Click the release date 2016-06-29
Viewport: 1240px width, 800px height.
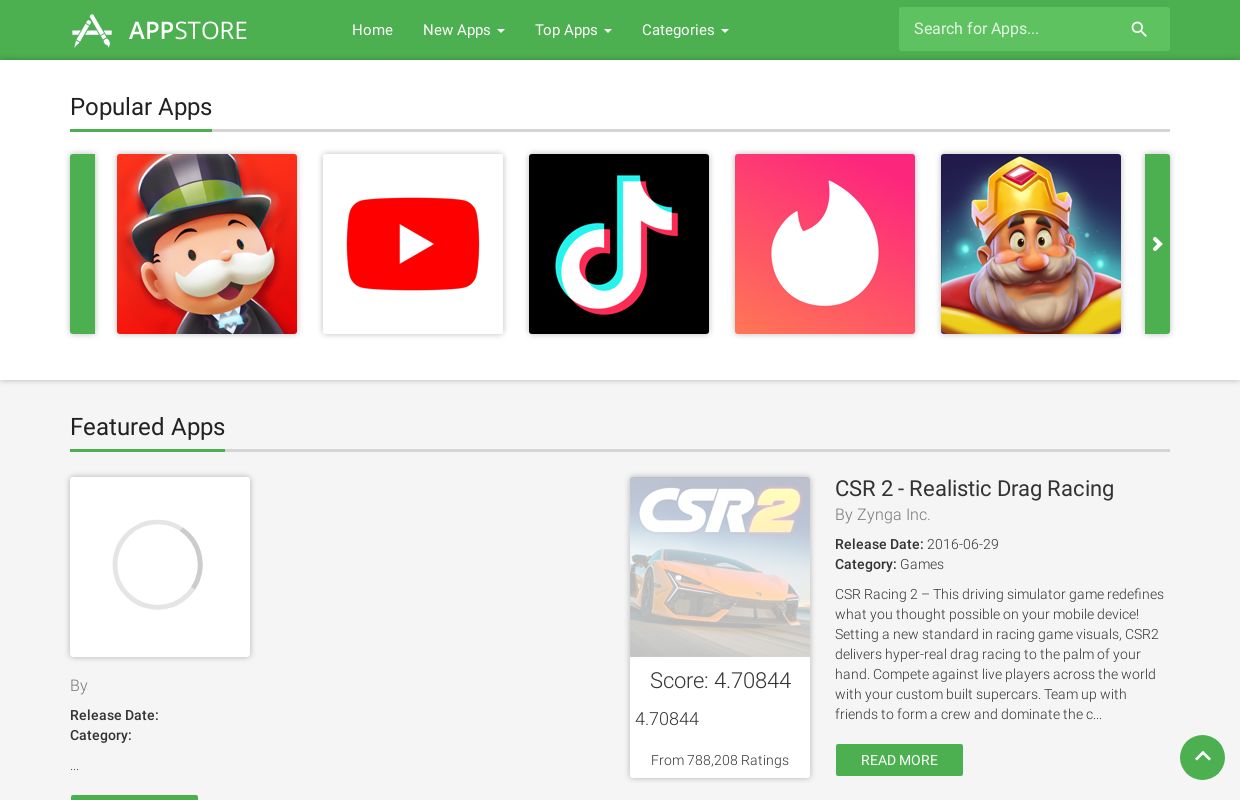[963, 545]
